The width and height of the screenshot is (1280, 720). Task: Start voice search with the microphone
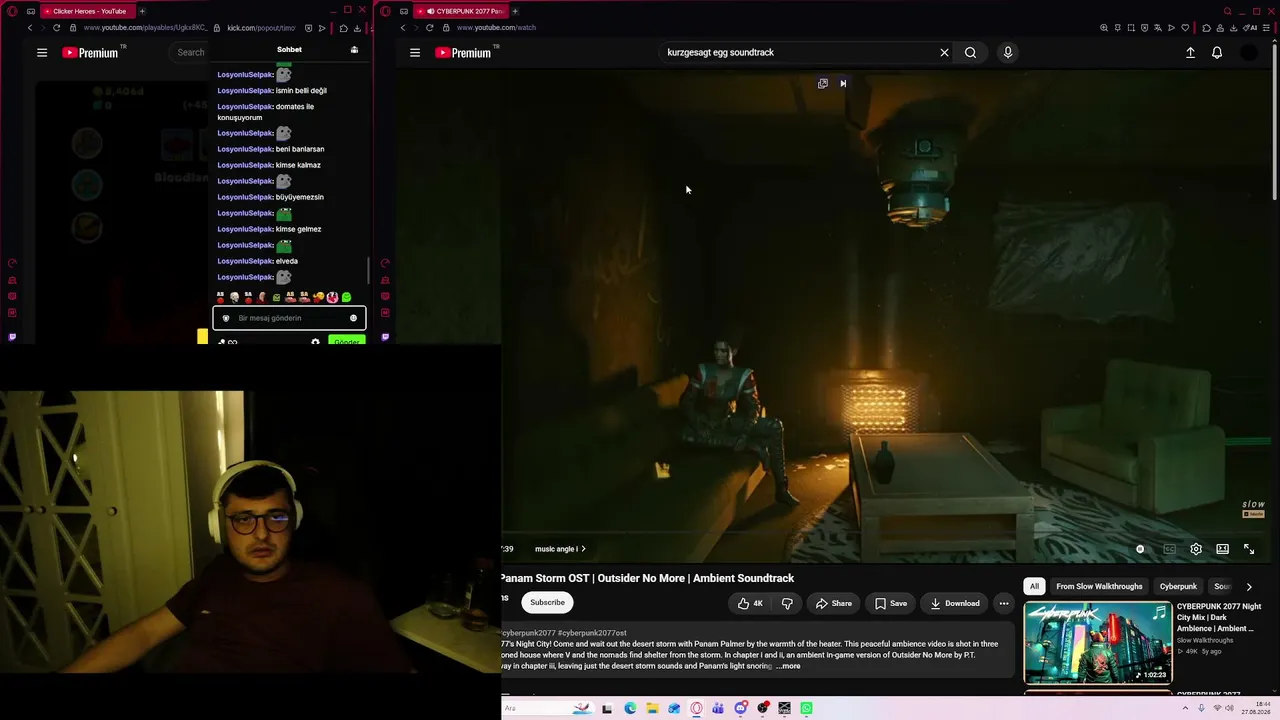pyautogui.click(x=1007, y=53)
